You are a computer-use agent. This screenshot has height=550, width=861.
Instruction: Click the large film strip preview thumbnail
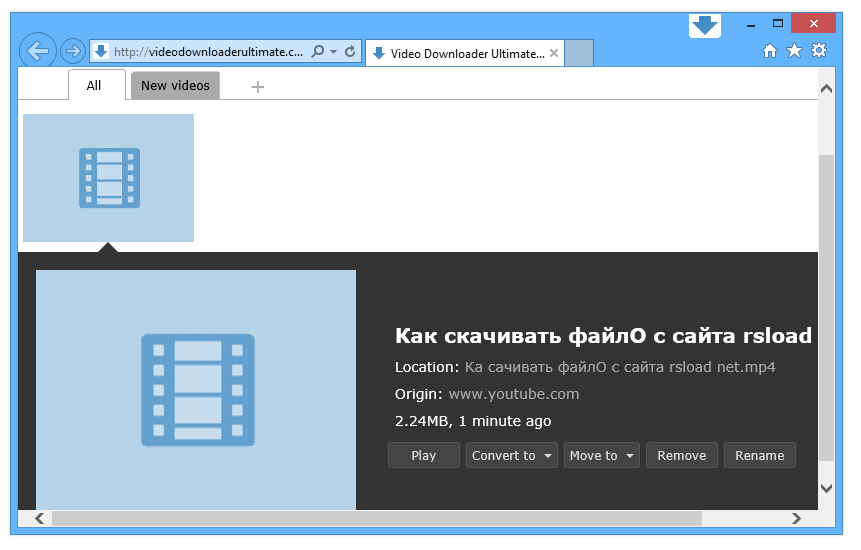click(196, 390)
